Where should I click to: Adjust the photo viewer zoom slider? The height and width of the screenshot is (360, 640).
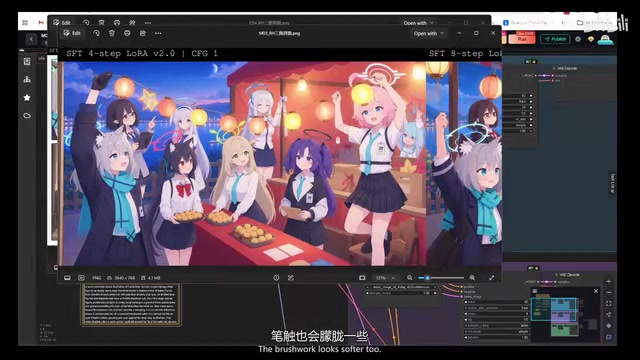[441, 278]
